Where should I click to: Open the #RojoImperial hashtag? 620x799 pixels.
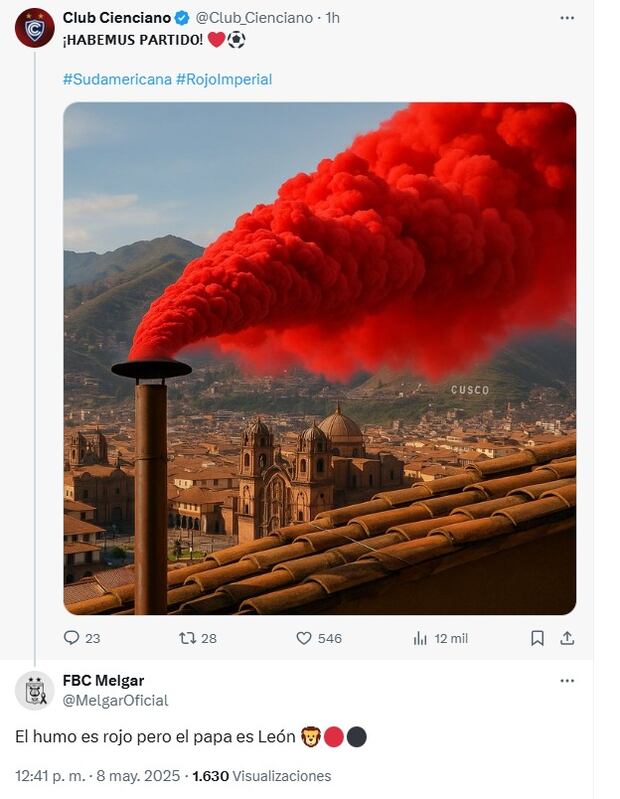(x=223, y=79)
